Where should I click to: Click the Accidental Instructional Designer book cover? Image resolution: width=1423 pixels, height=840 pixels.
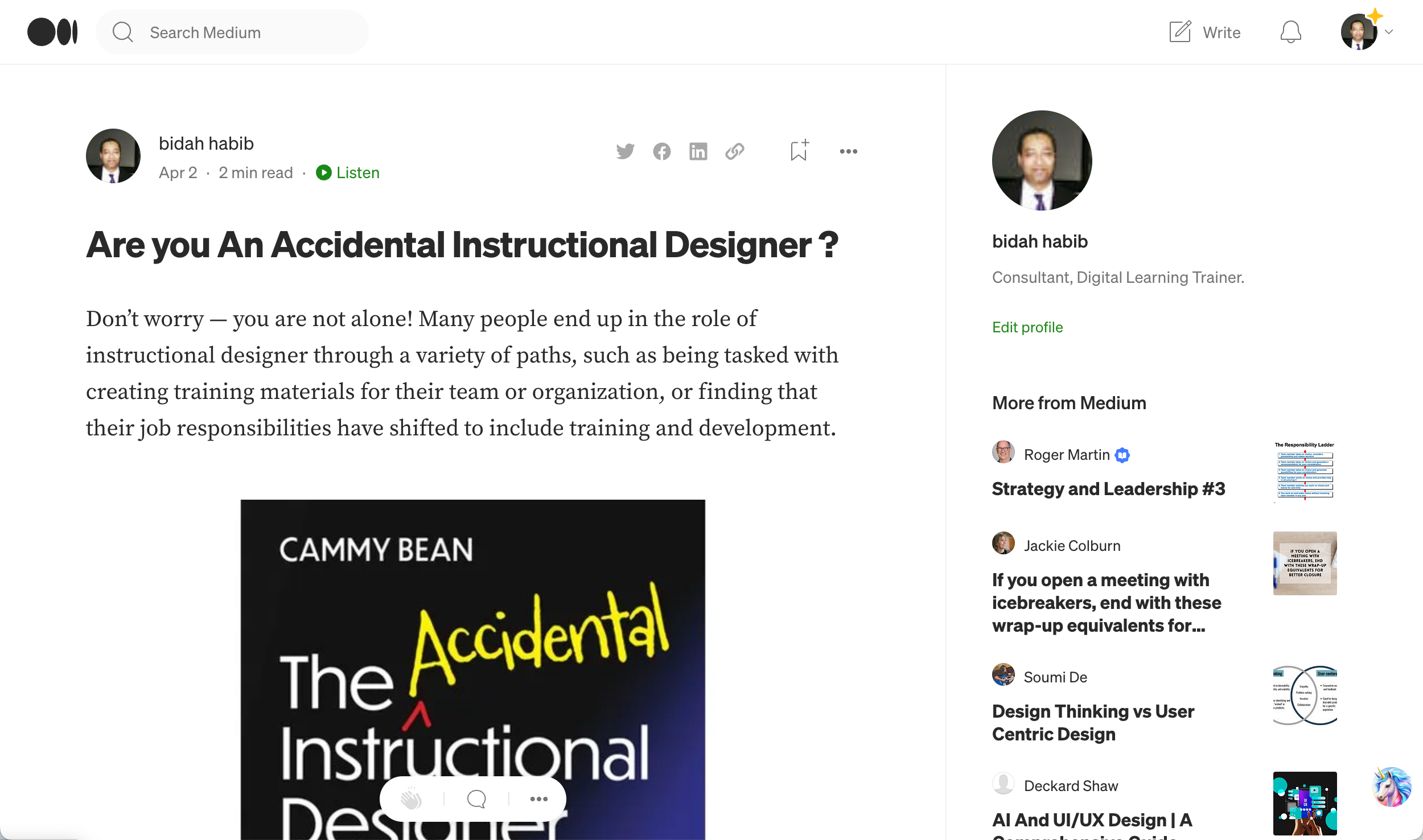coord(472,669)
